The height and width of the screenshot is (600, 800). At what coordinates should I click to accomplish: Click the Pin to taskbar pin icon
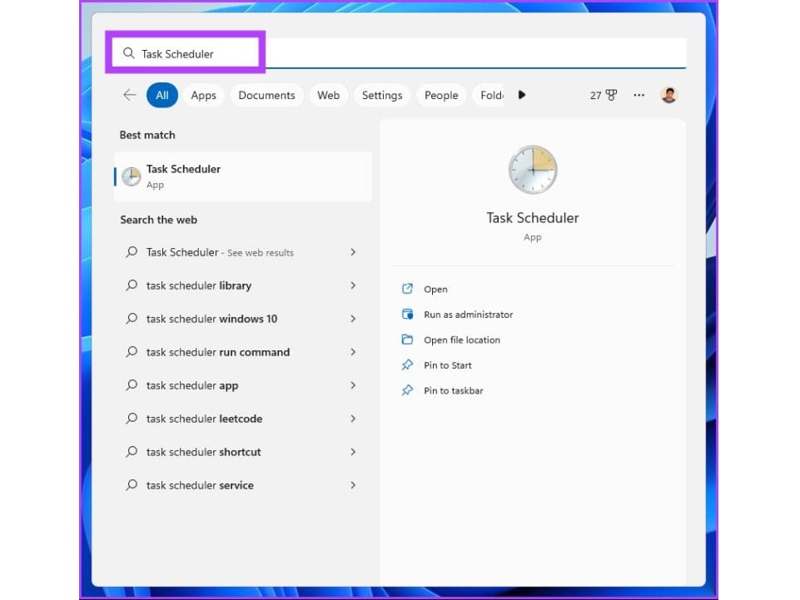(407, 390)
